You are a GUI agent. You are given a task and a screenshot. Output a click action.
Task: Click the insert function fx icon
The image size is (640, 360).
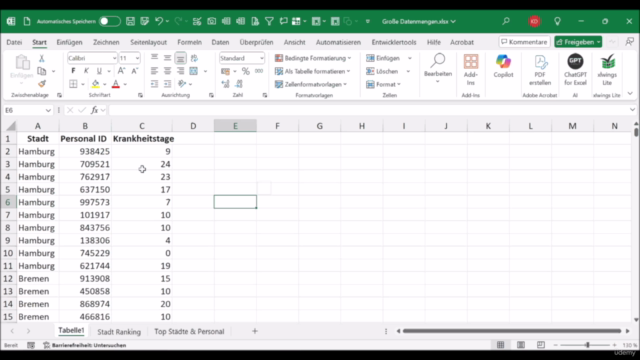[94, 110]
